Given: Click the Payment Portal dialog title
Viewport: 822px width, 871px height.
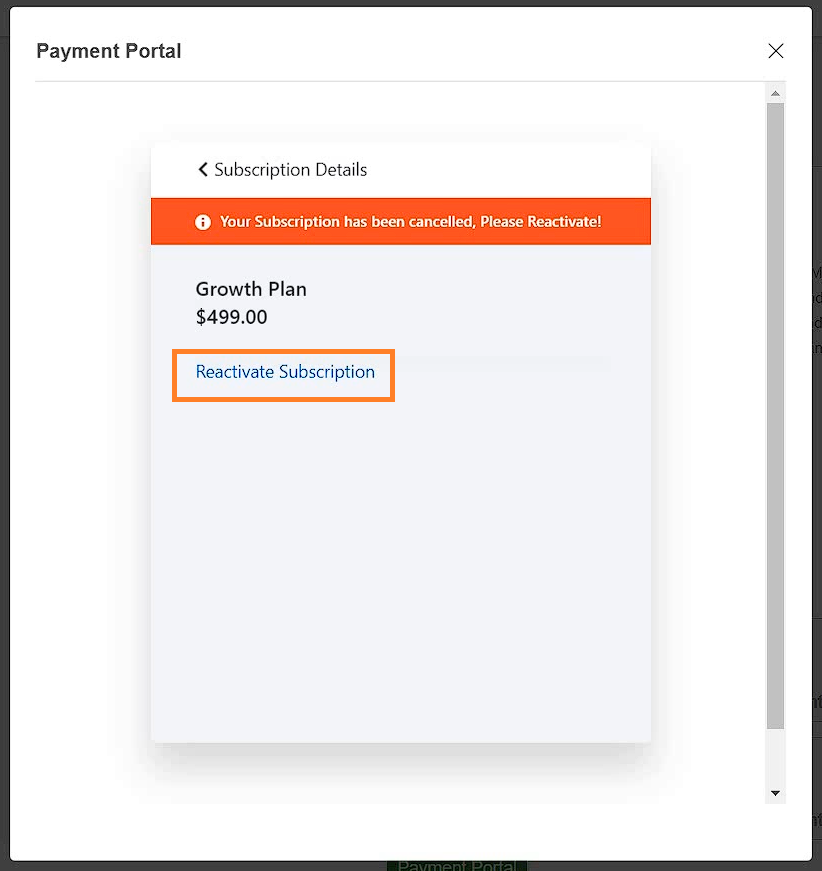Looking at the screenshot, I should (x=109, y=51).
